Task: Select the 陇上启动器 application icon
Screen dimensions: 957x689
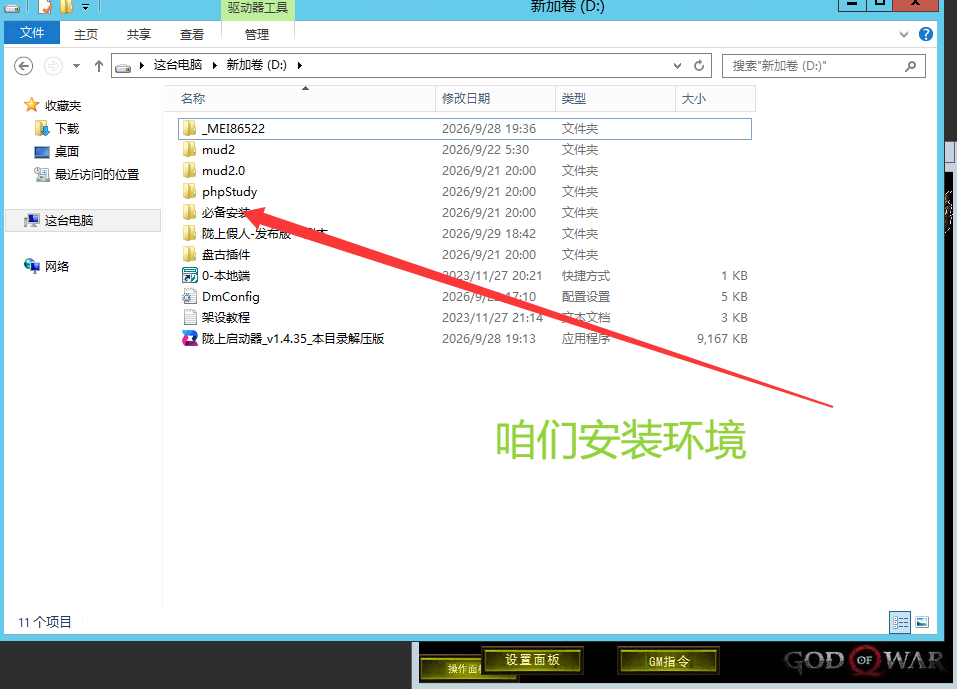Action: tap(190, 339)
